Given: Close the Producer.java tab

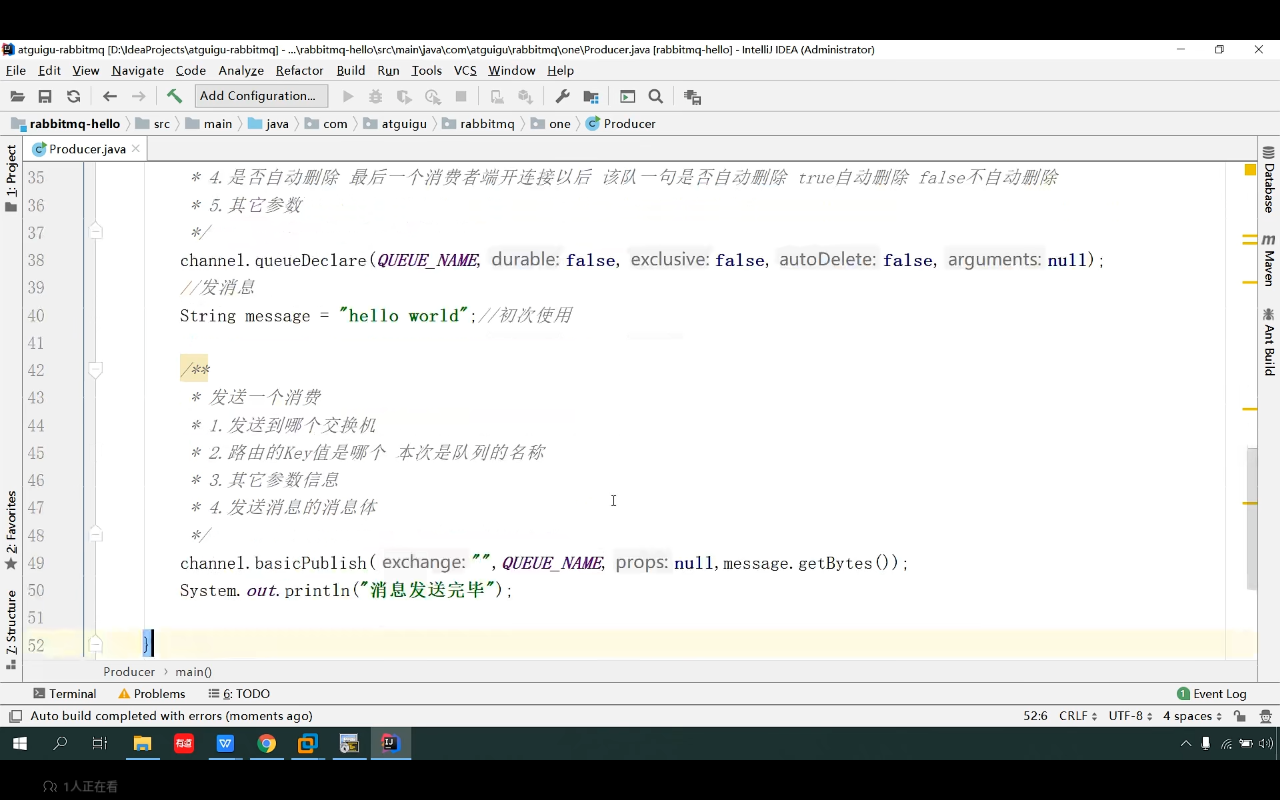Looking at the screenshot, I should (136, 149).
